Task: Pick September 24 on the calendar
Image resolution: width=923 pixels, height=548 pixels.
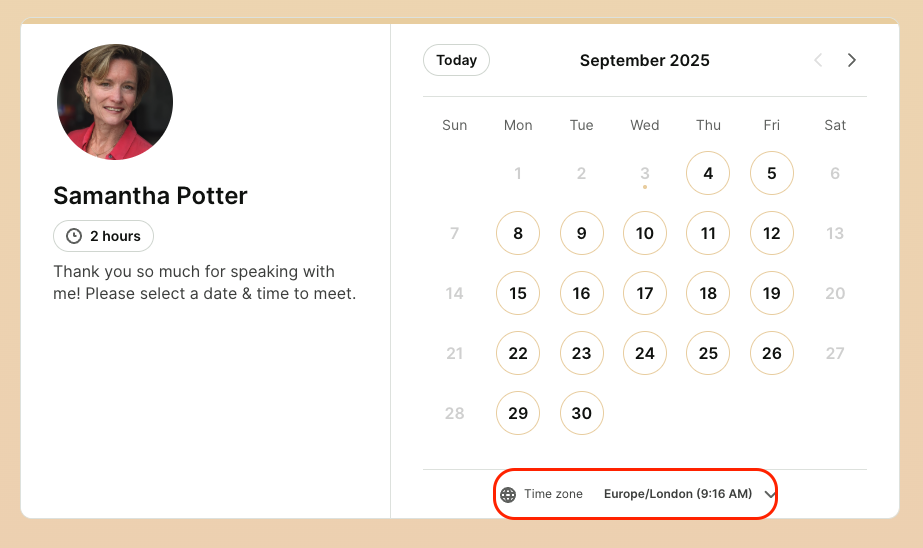Action: pyautogui.click(x=645, y=353)
